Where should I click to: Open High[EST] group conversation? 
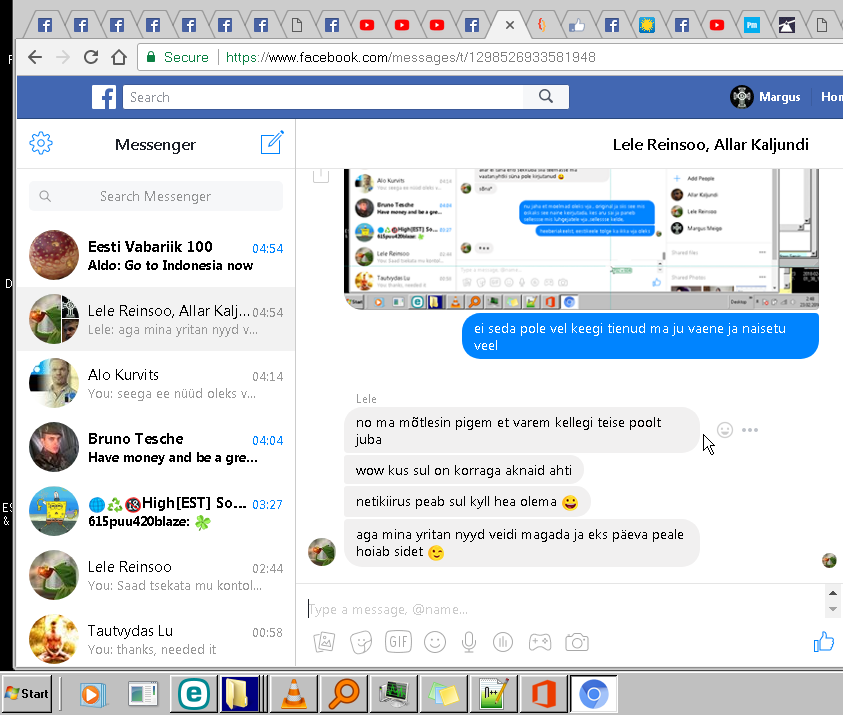click(156, 511)
